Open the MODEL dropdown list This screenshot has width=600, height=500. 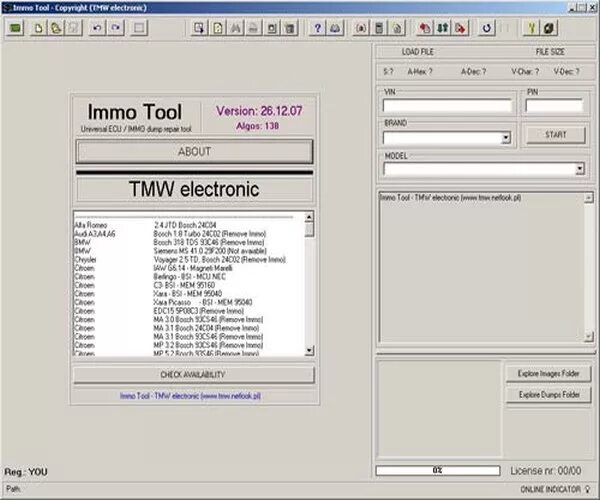tap(580, 168)
